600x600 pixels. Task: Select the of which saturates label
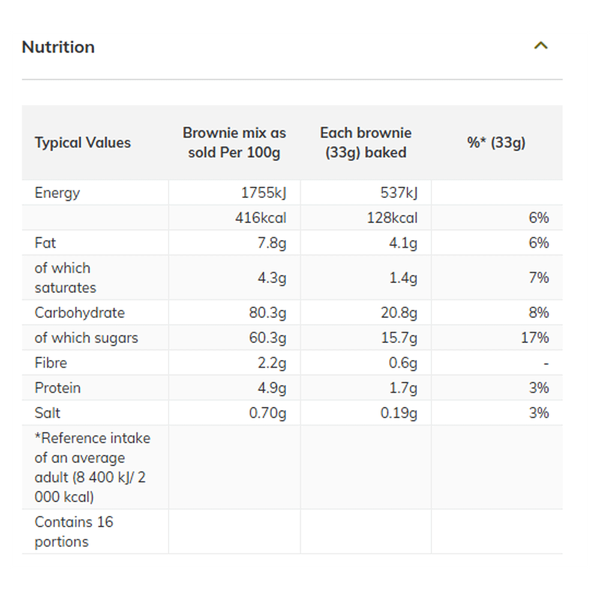tap(65, 278)
